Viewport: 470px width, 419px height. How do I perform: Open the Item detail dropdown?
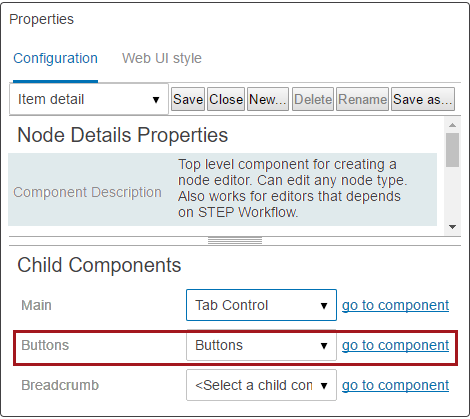coord(89,99)
